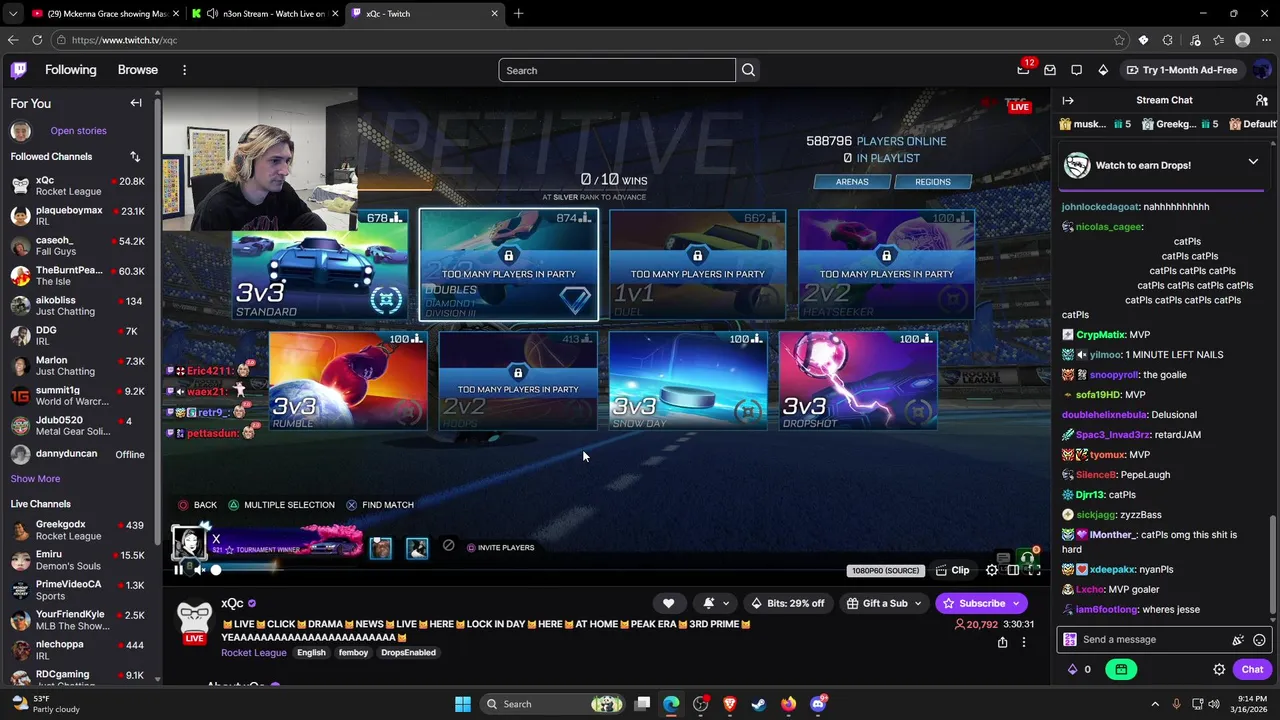Viewport: 1280px width, 720px height.
Task: Switch to the n3on Stream browser tab
Action: click(x=265, y=13)
